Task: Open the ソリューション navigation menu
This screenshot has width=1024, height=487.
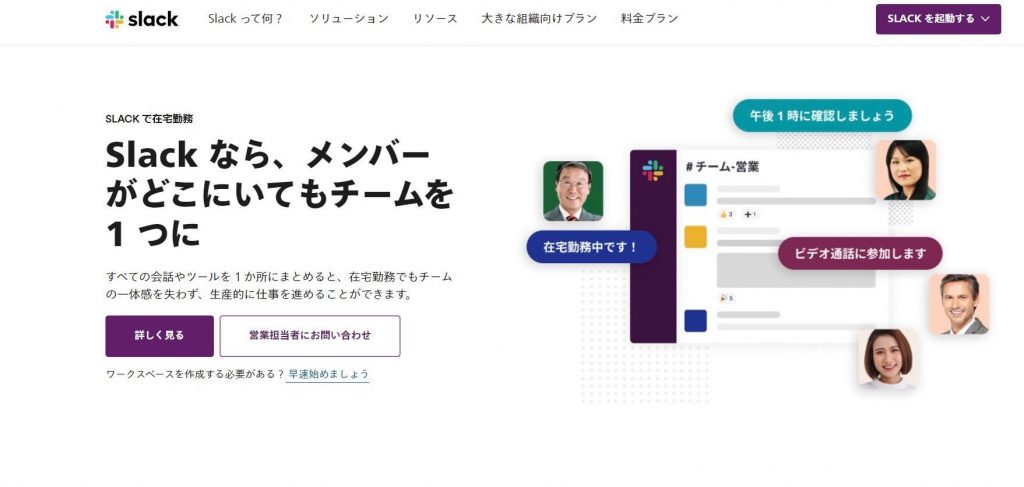Action: coord(348,19)
